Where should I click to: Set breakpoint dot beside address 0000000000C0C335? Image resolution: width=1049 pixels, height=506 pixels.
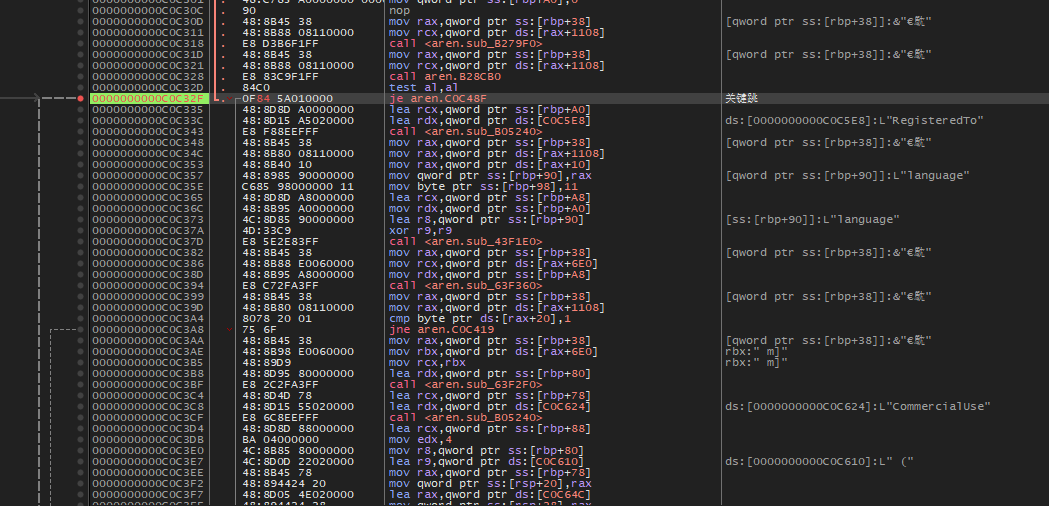click(x=80, y=110)
